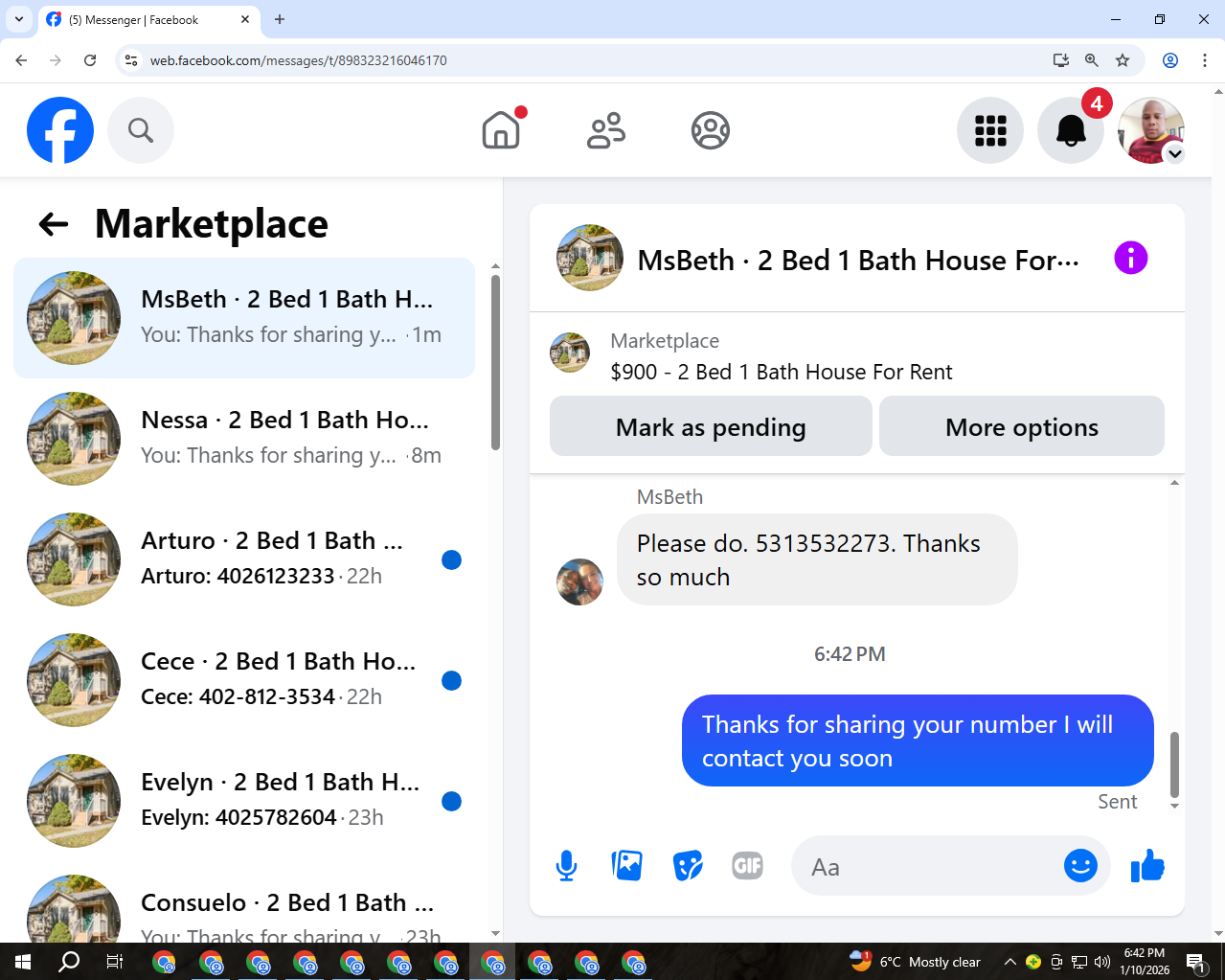Open the Notifications bell
Image resolution: width=1225 pixels, height=980 pixels.
1071,130
